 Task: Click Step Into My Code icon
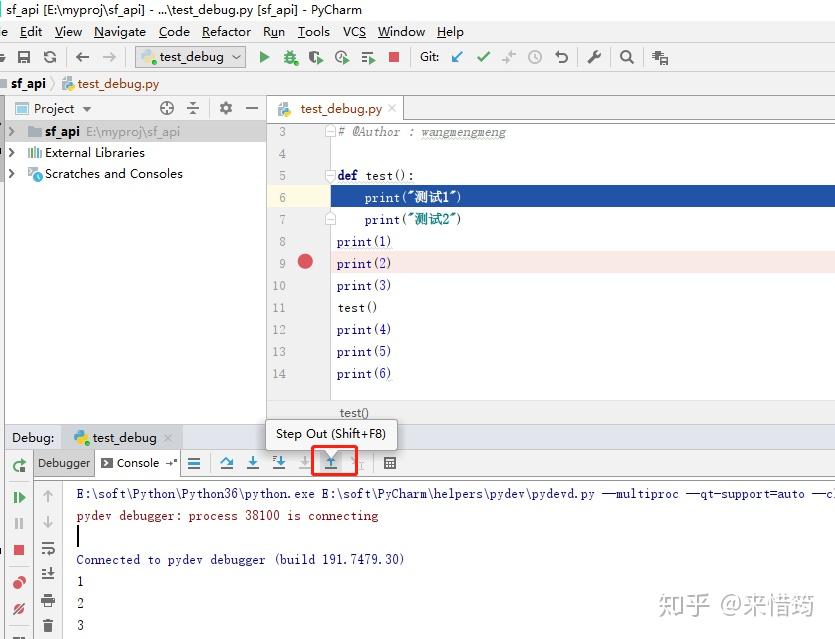279,462
